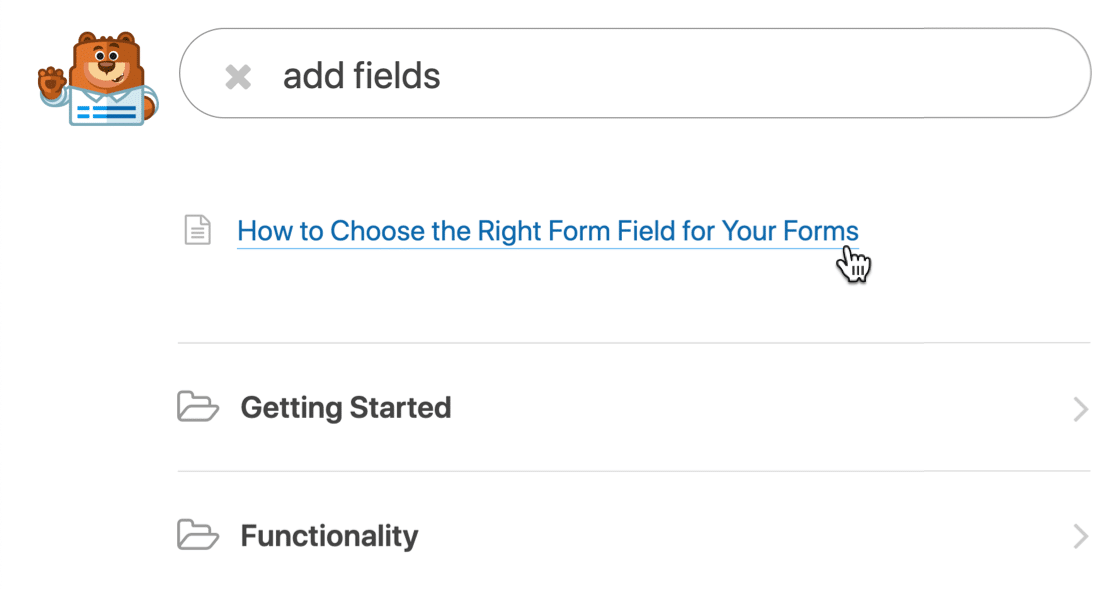Expand Getting Started using its right chevron
The image size is (1116, 590).
pyautogui.click(x=1080, y=409)
